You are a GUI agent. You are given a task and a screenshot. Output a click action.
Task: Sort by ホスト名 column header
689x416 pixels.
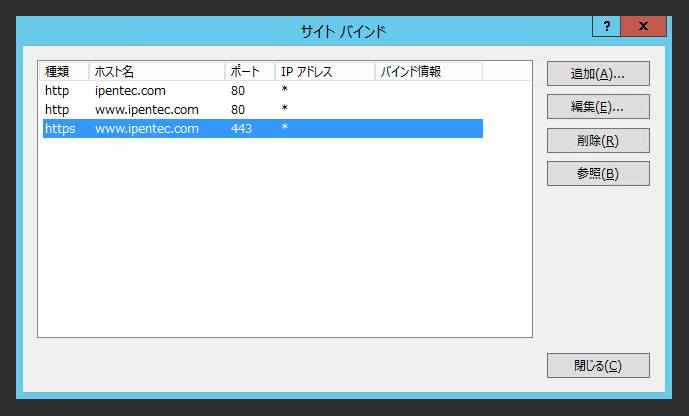coord(157,72)
